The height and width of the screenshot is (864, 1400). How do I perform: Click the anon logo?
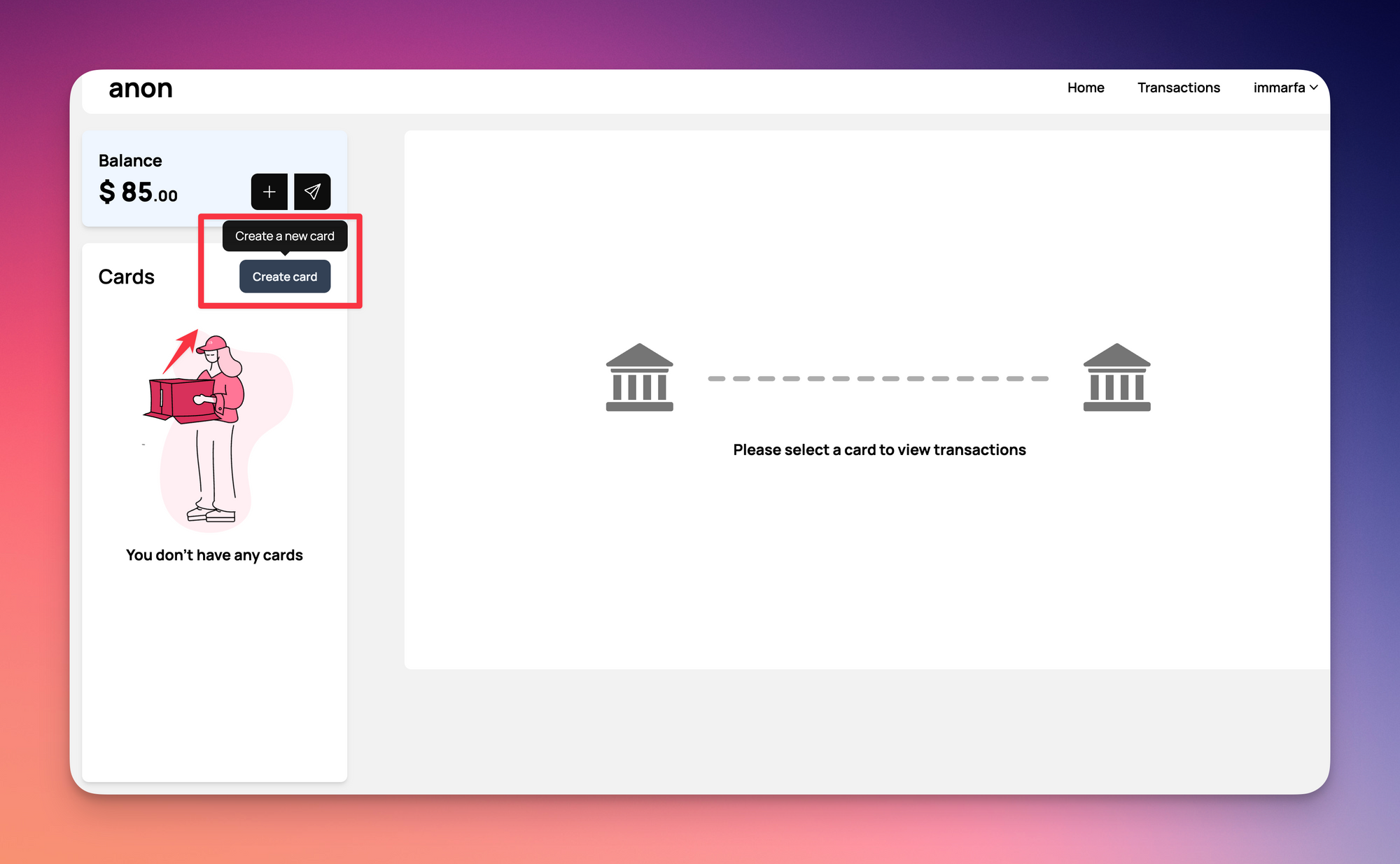point(141,89)
